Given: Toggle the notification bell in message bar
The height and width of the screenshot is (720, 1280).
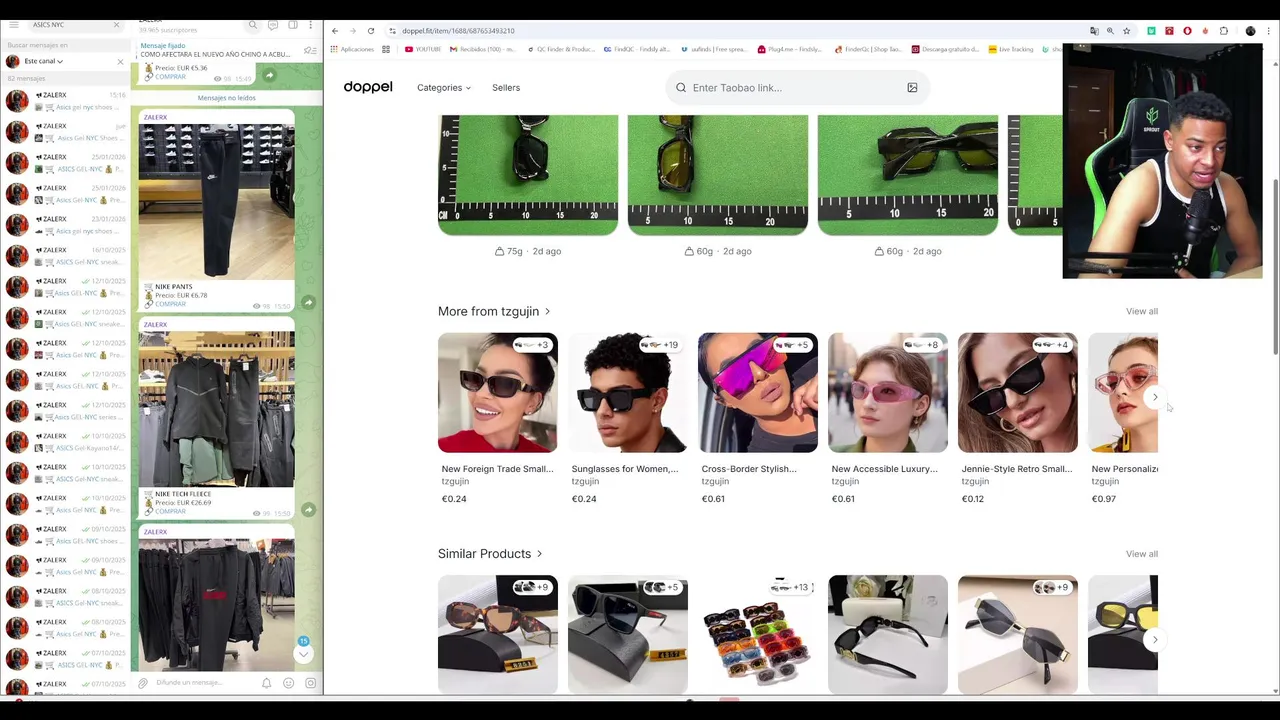Looking at the screenshot, I should click(266, 683).
